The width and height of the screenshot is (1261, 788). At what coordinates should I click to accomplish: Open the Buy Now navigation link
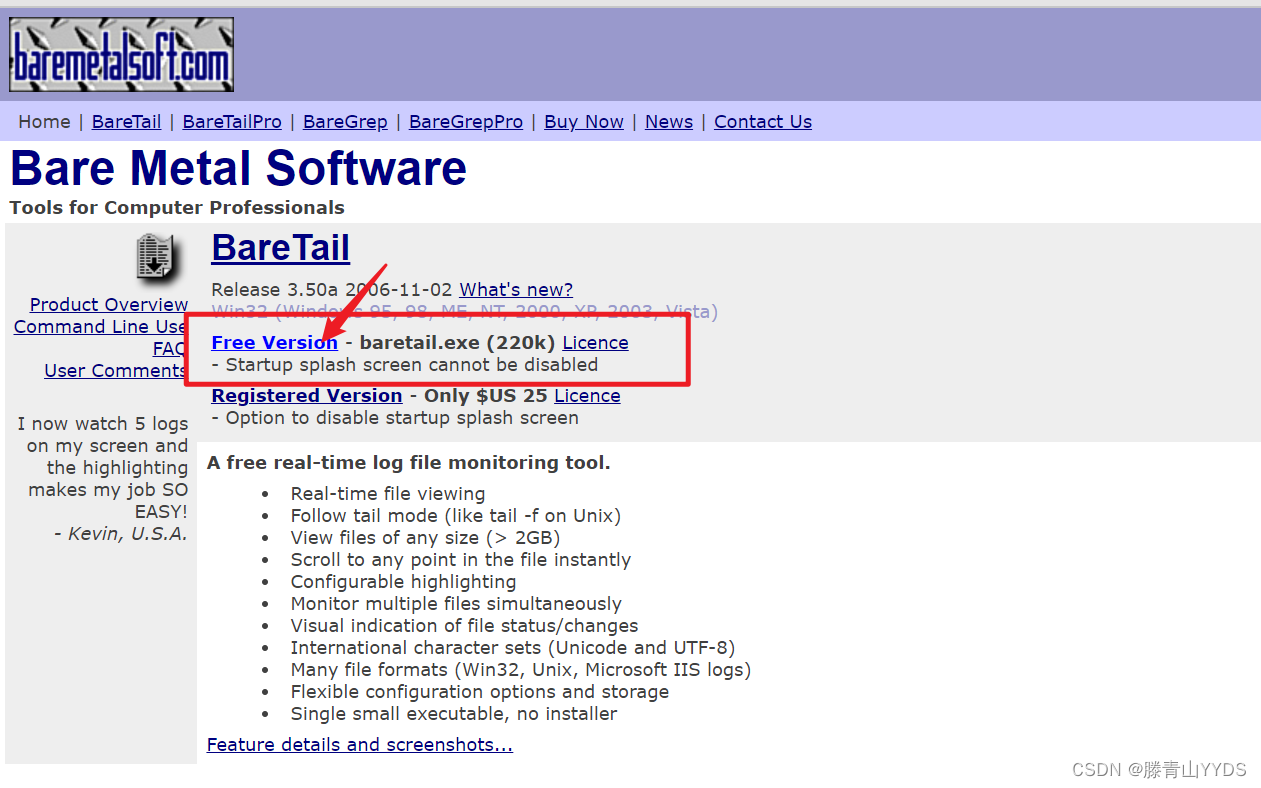click(584, 122)
